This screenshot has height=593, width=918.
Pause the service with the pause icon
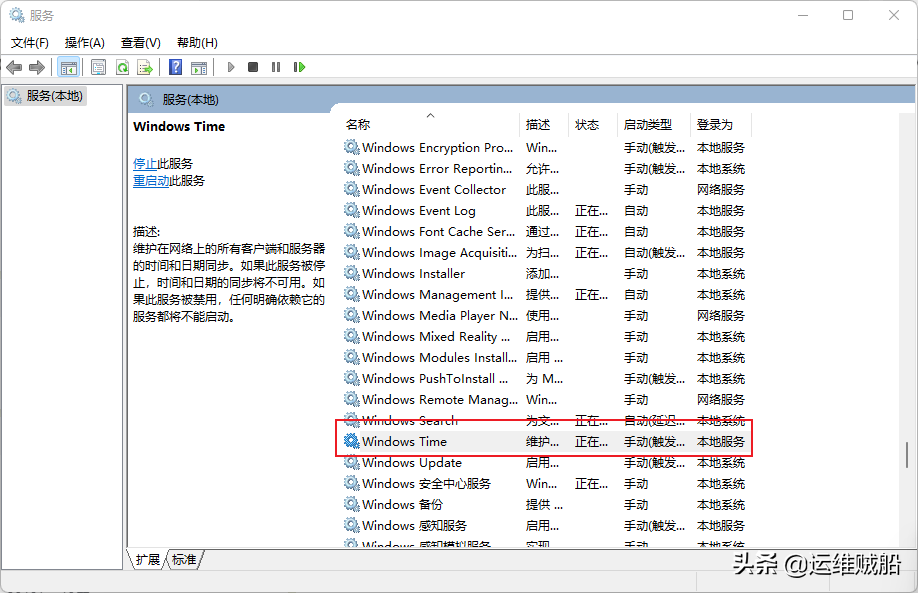[x=276, y=67]
